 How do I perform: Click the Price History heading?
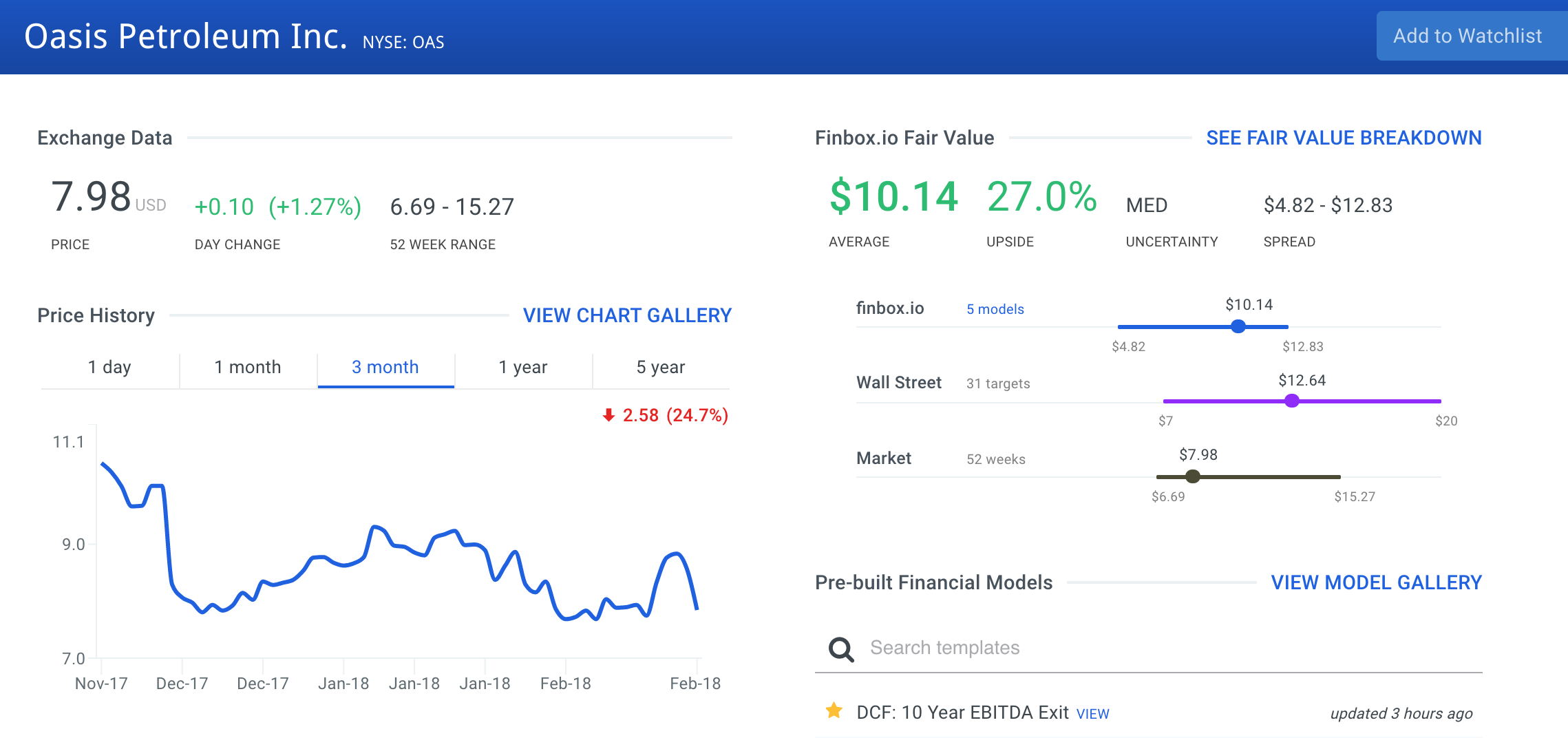click(x=96, y=315)
